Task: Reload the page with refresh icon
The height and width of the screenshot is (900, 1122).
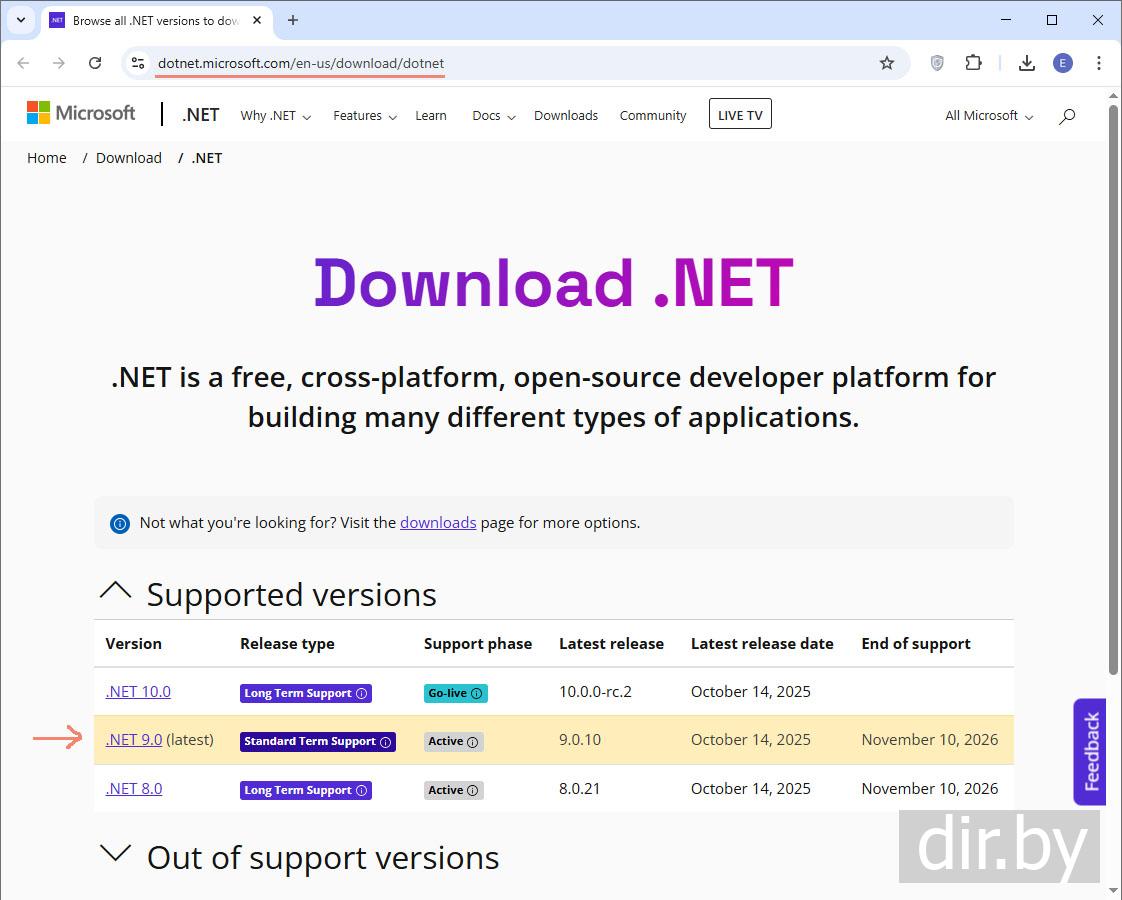Action: click(95, 63)
